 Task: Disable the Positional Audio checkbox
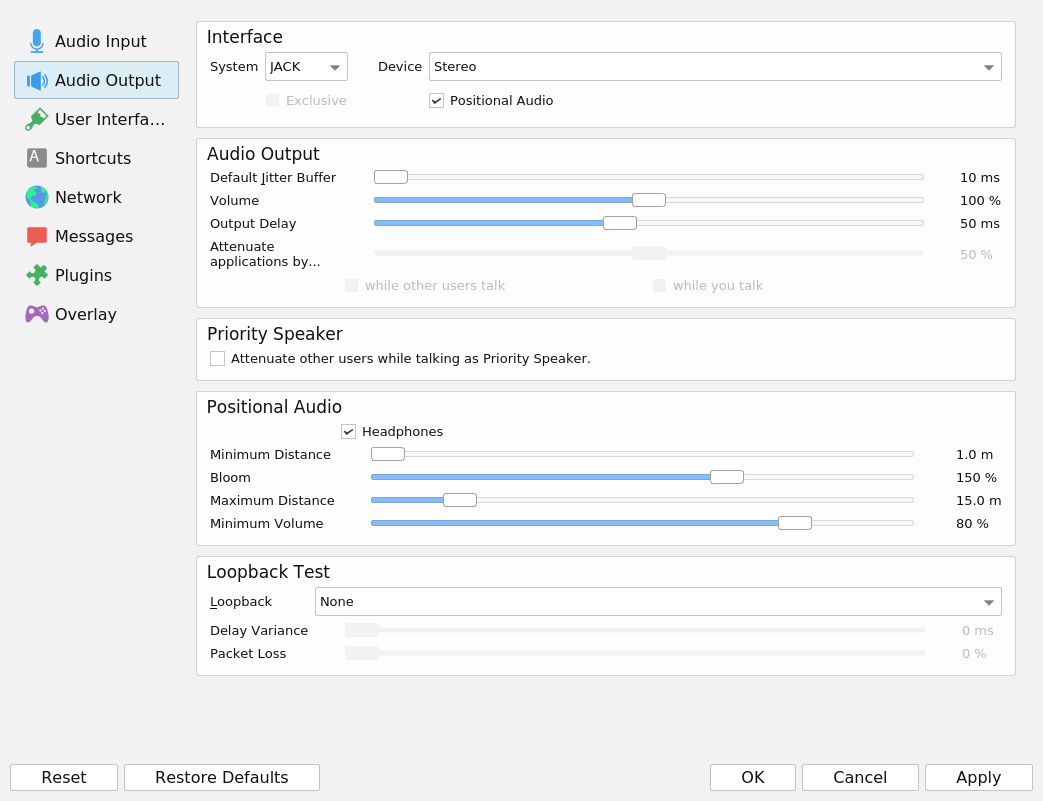(x=437, y=101)
